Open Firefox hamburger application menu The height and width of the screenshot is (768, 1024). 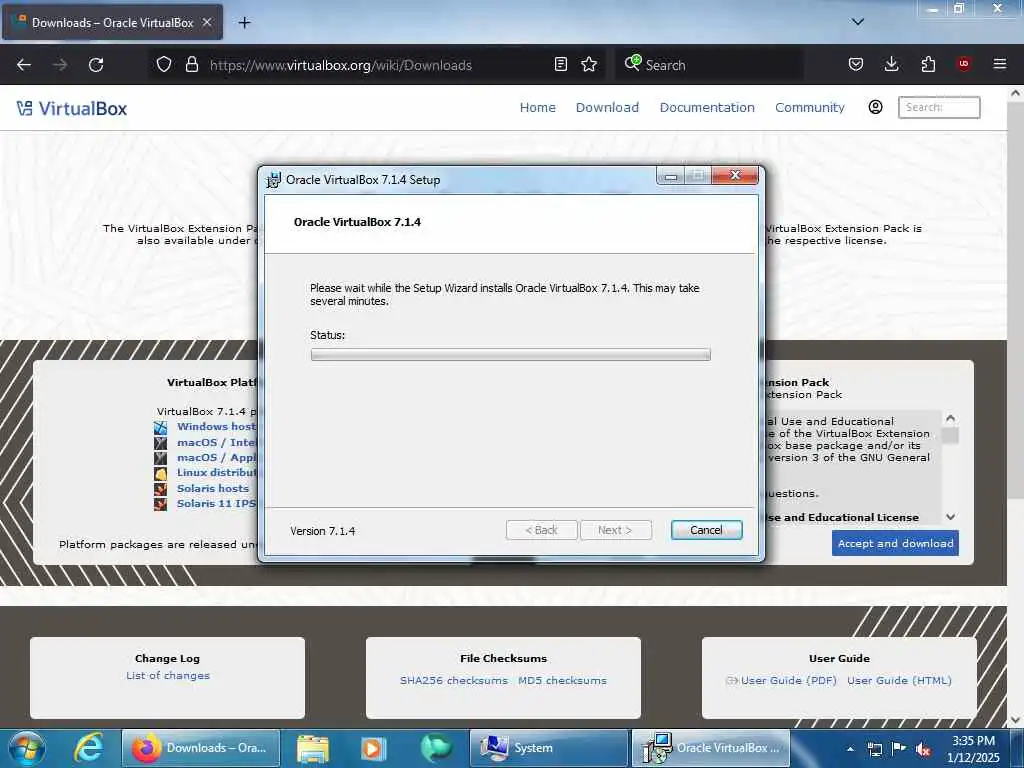coord(999,64)
